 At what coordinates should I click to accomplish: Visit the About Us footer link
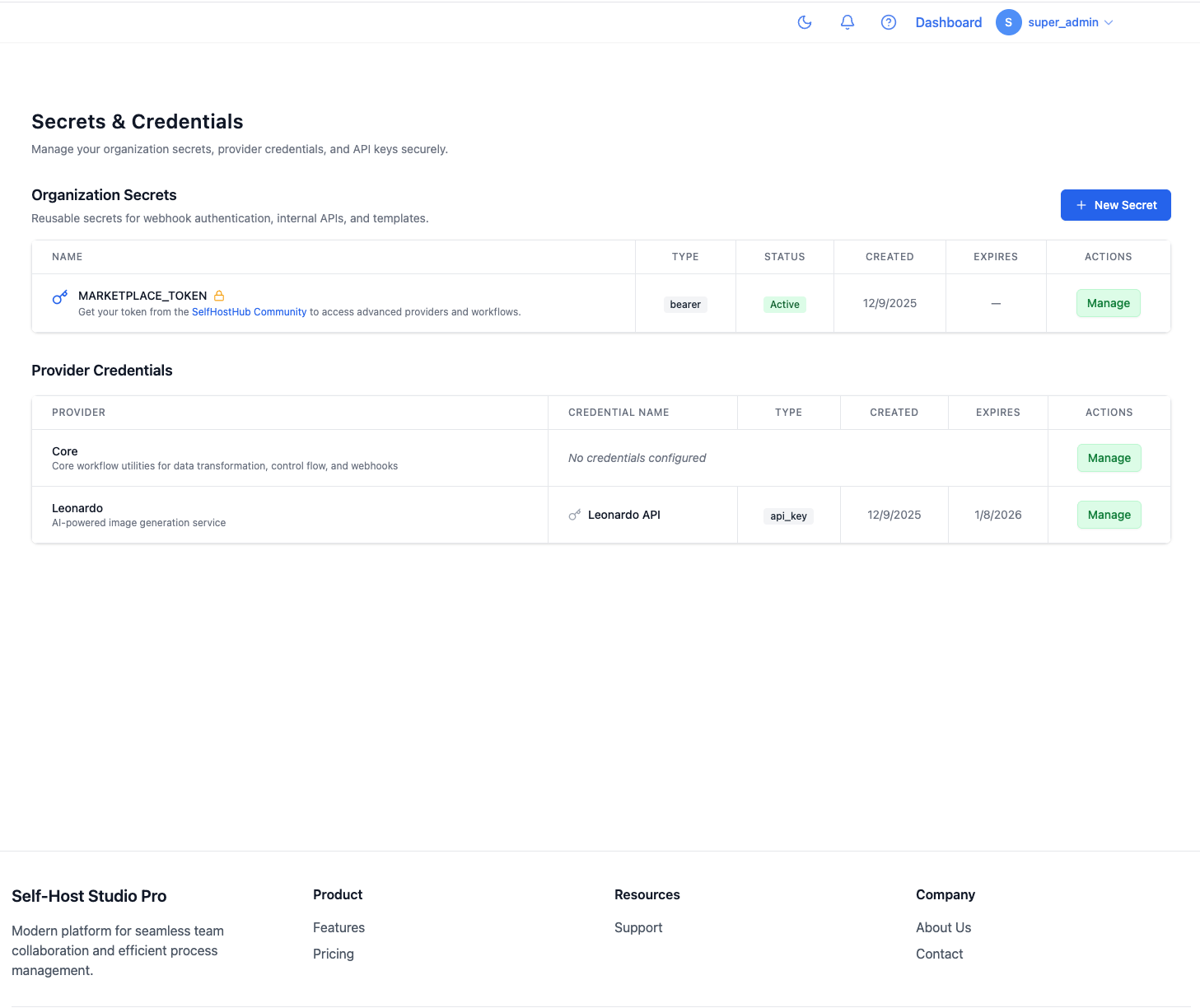click(943, 927)
